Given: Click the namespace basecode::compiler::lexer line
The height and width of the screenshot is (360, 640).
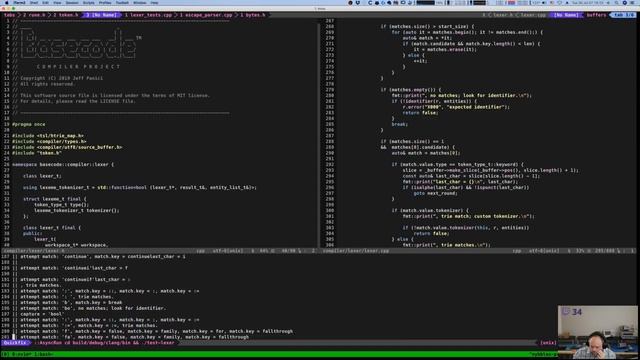Looking at the screenshot, I should tap(63, 164).
